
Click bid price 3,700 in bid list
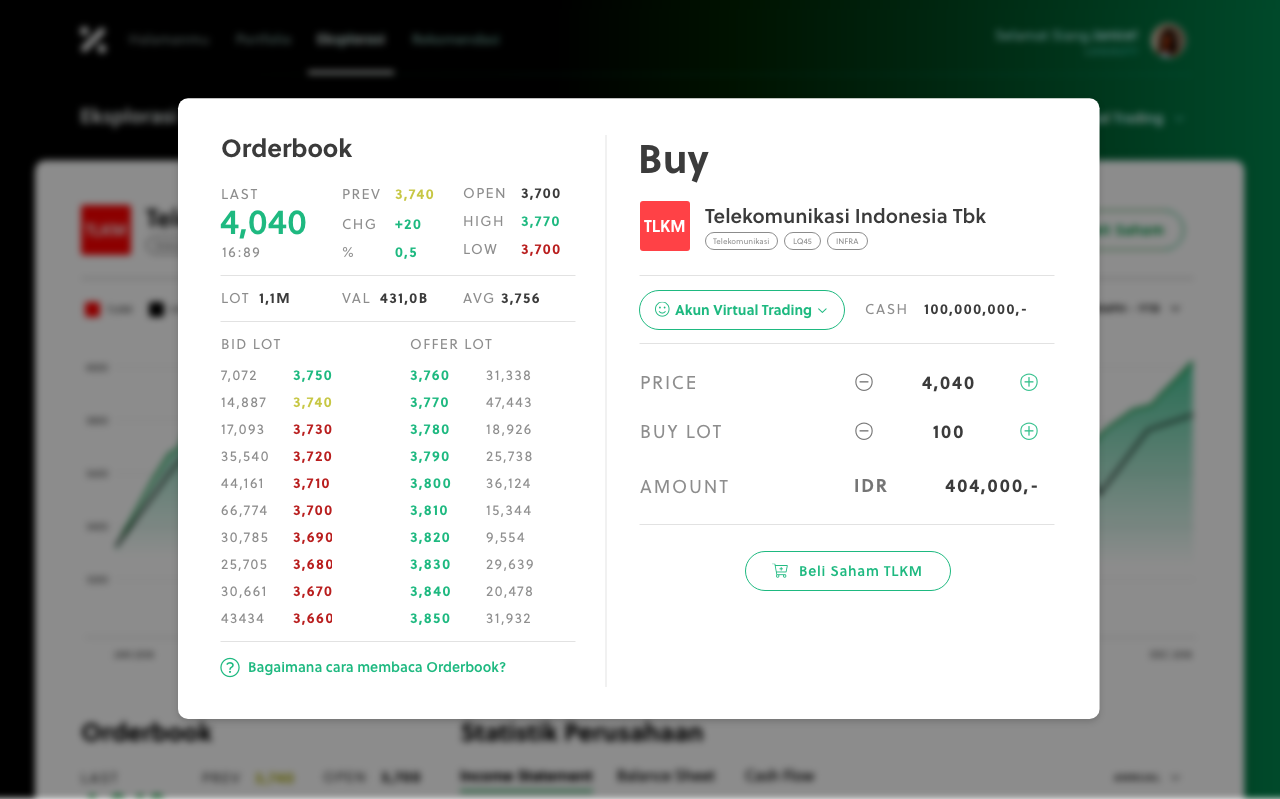pos(312,511)
